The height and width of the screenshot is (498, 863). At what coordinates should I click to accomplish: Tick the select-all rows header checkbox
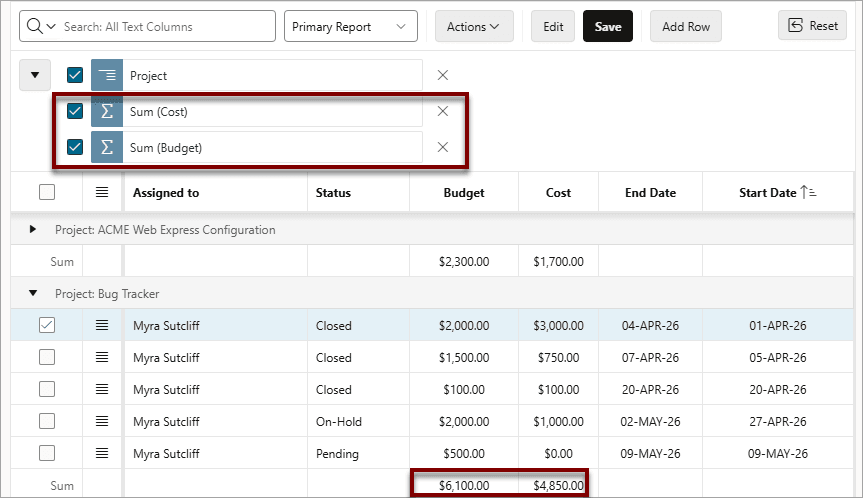click(47, 193)
